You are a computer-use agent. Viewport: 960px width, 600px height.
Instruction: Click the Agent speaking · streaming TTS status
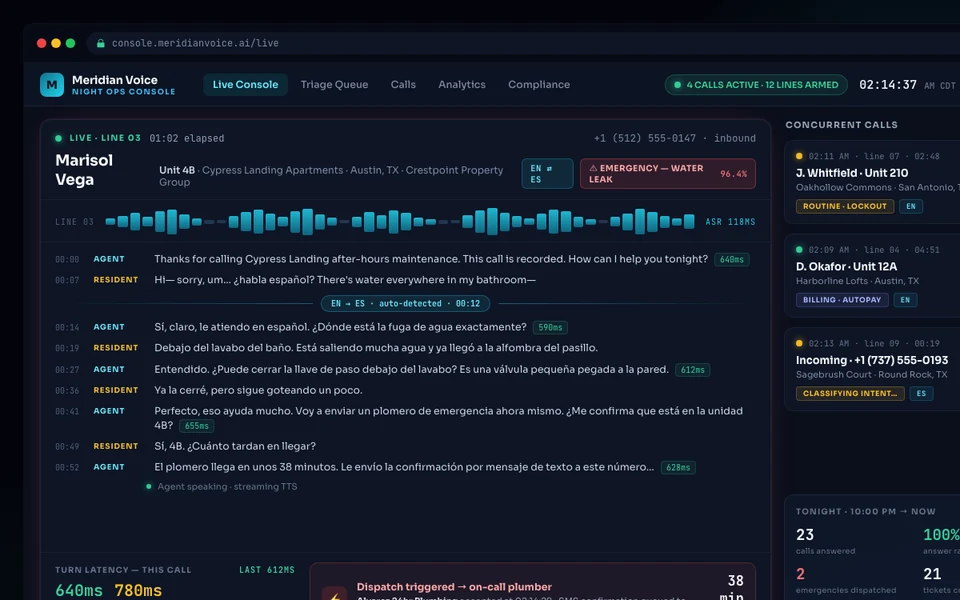(x=222, y=487)
